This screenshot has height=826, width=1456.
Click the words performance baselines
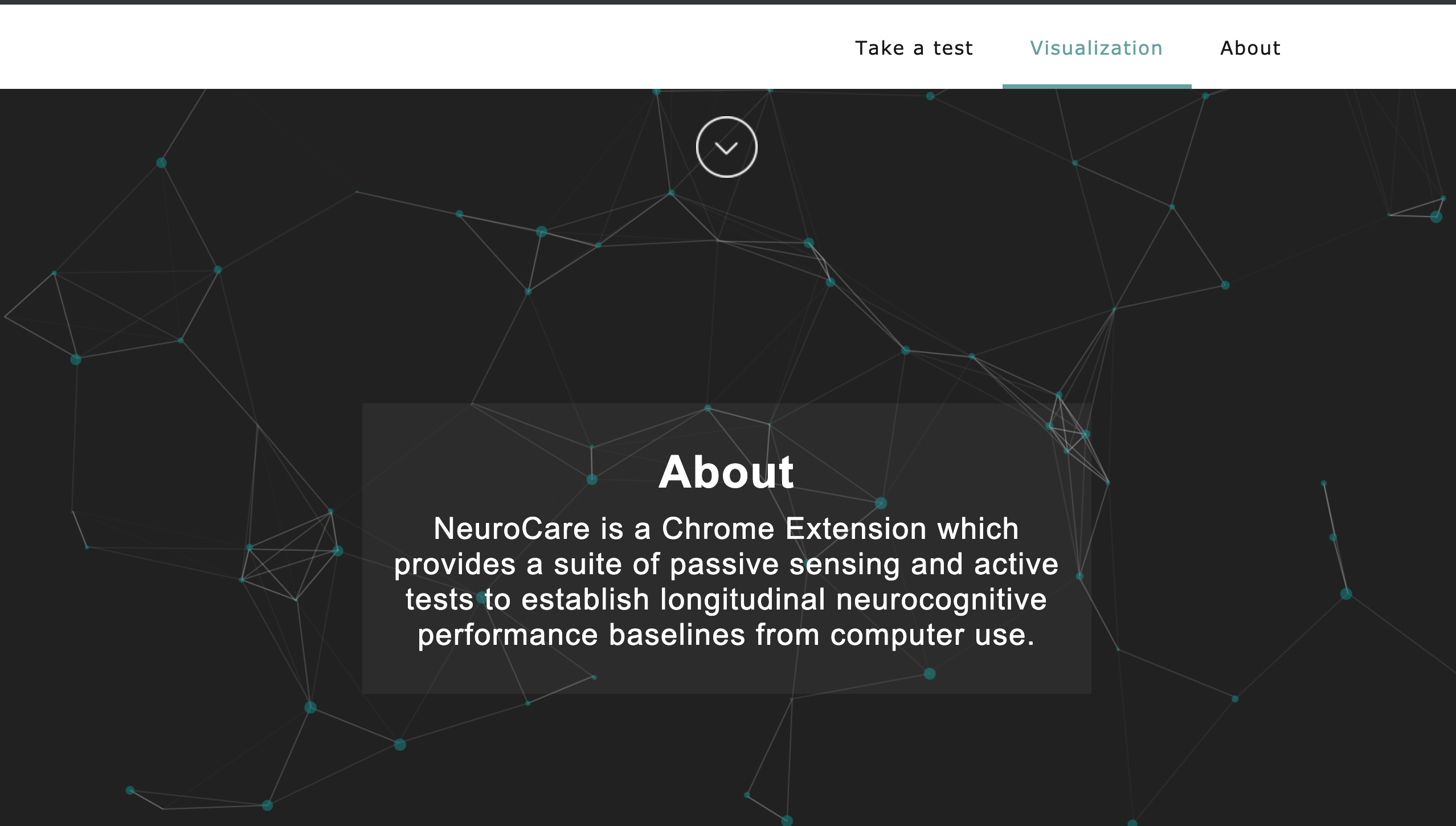coord(581,635)
